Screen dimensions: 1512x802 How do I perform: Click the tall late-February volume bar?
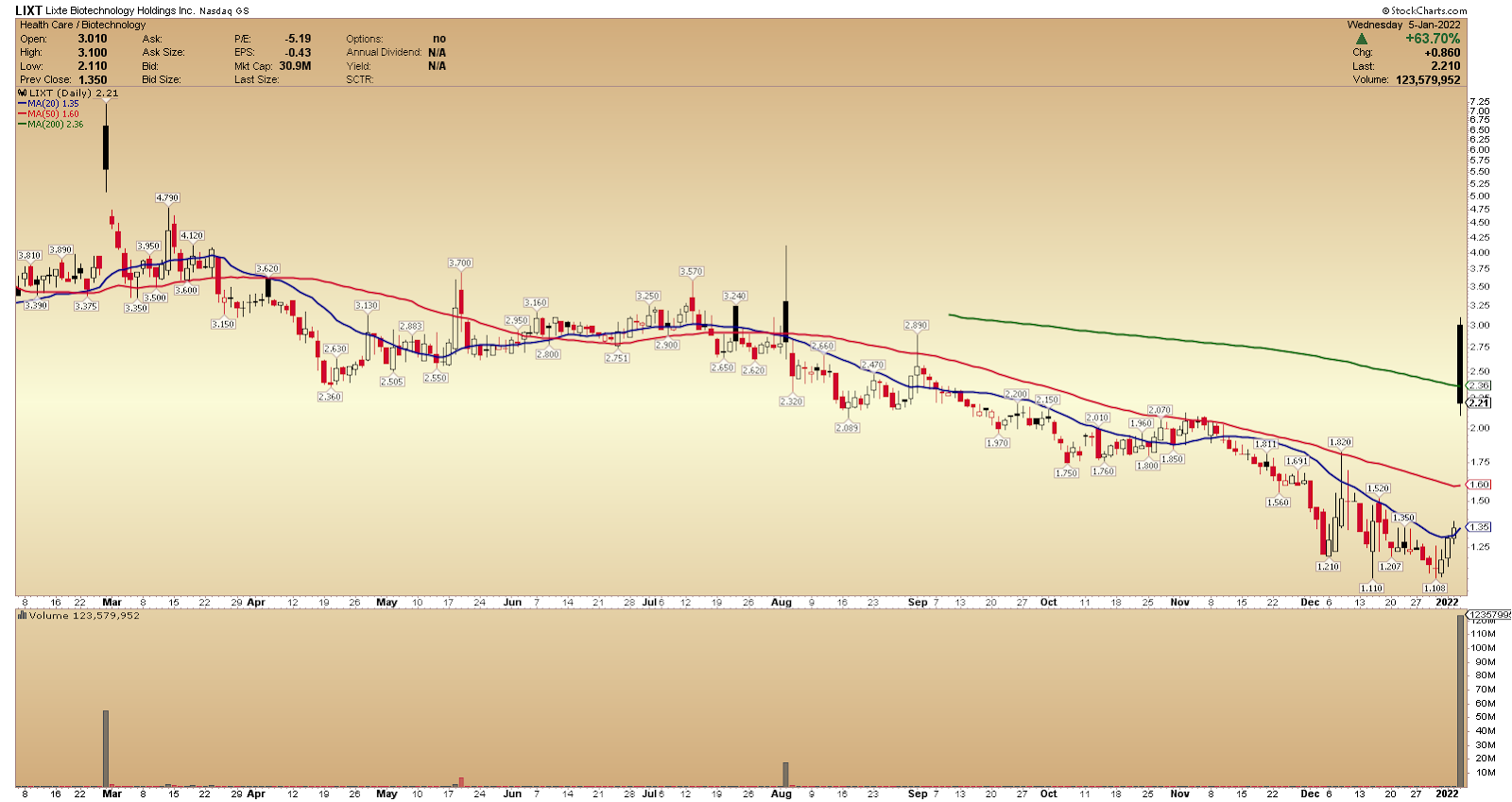click(x=106, y=748)
